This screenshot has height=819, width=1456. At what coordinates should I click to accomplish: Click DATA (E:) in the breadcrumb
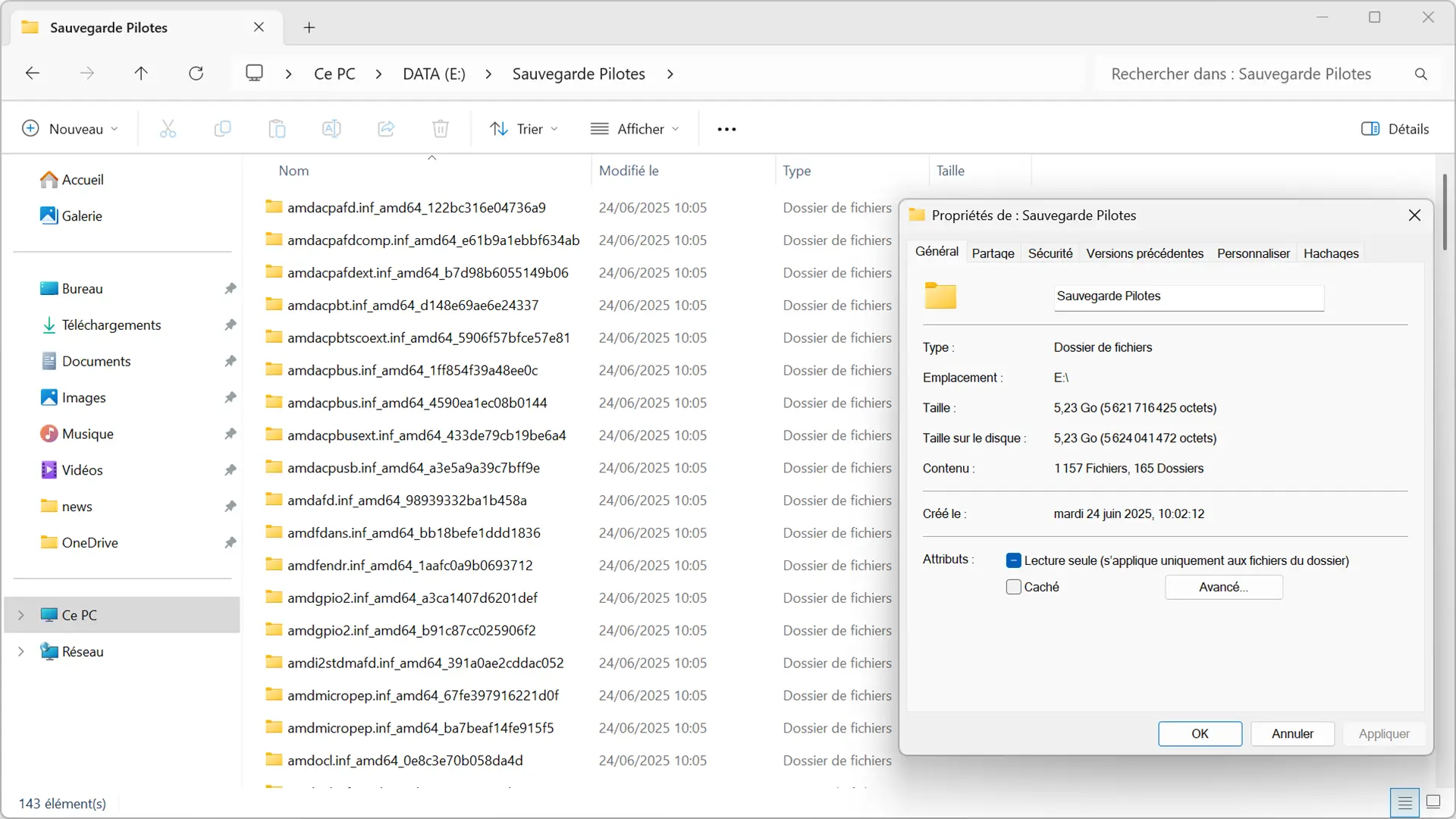pyautogui.click(x=434, y=74)
